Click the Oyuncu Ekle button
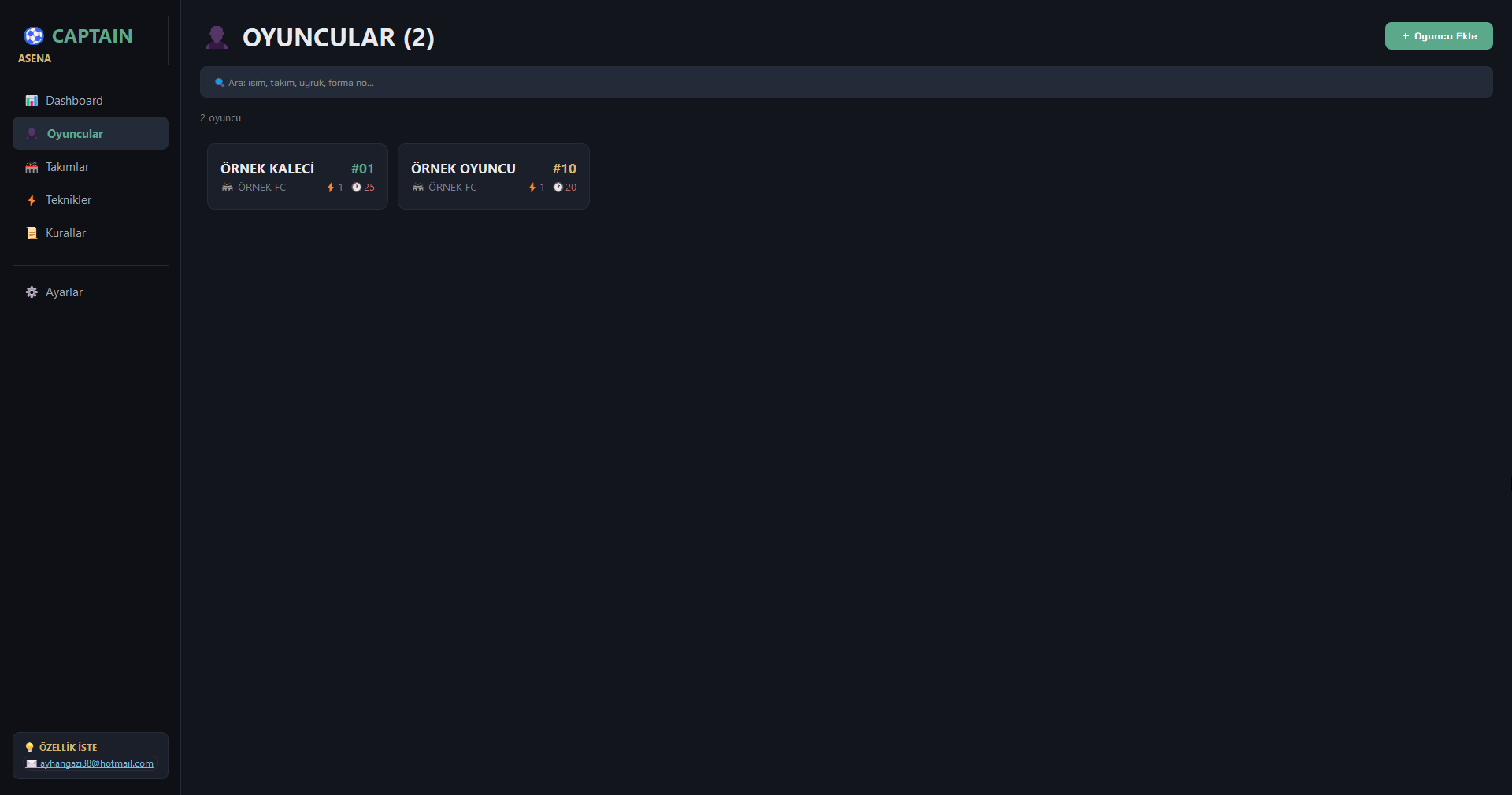Viewport: 1512px width, 795px height. 1439,36
